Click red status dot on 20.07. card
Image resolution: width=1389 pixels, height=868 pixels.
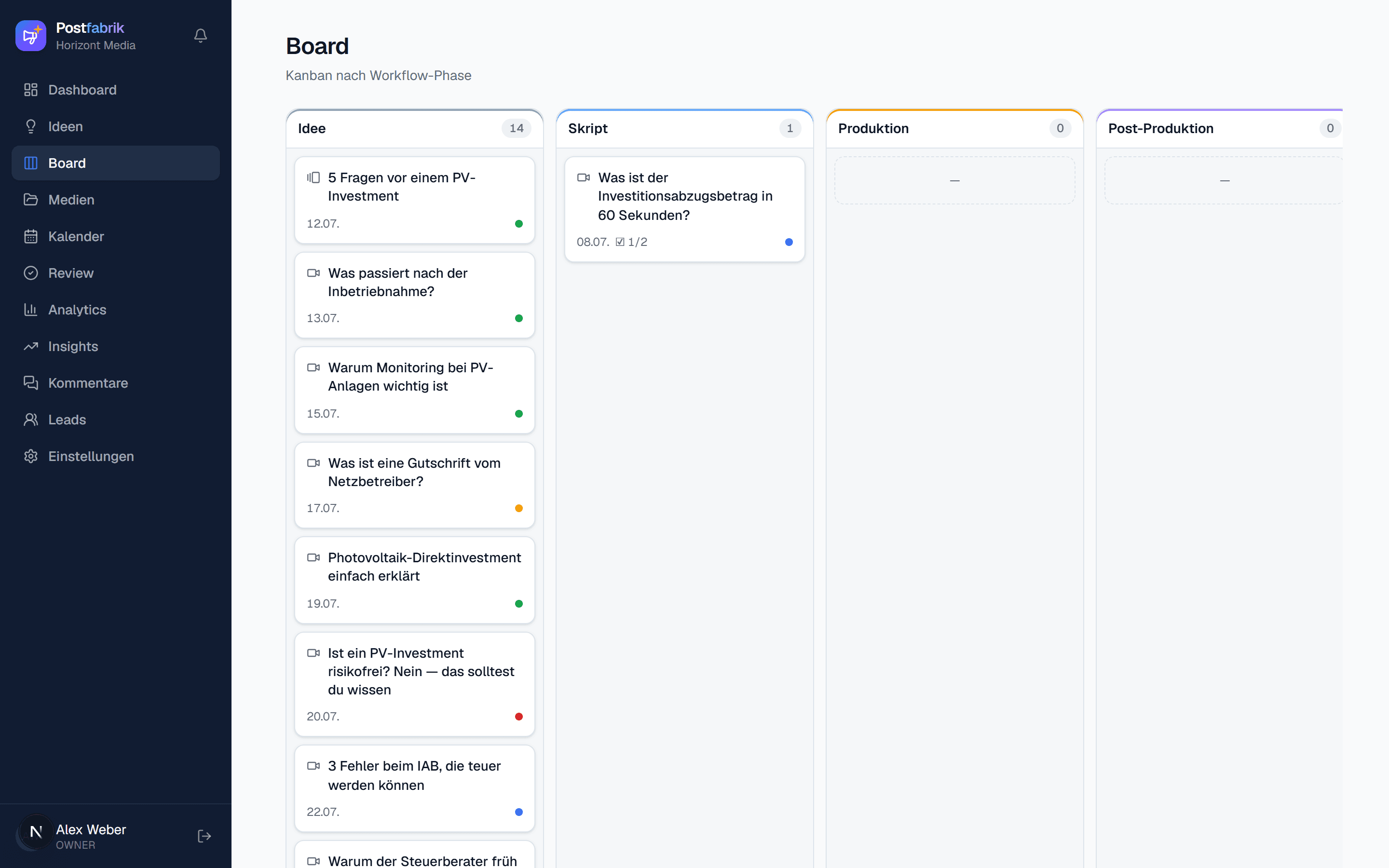(519, 717)
